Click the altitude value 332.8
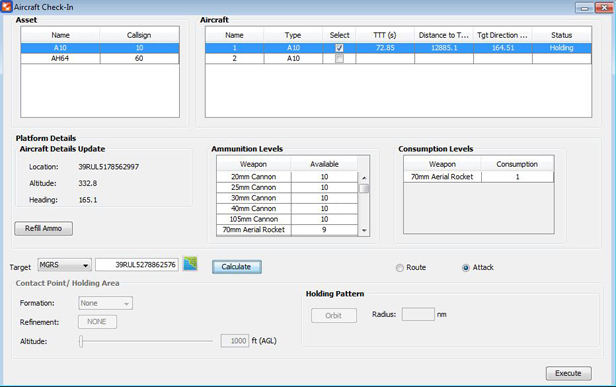 (88, 183)
